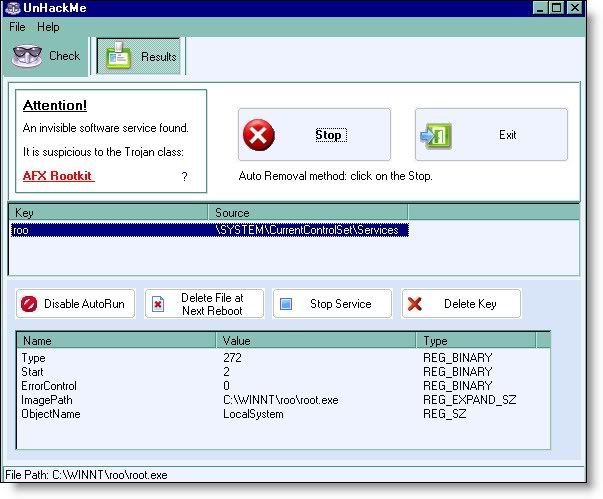Click the Delete Key button
This screenshot has width=603, height=499.
[461, 304]
